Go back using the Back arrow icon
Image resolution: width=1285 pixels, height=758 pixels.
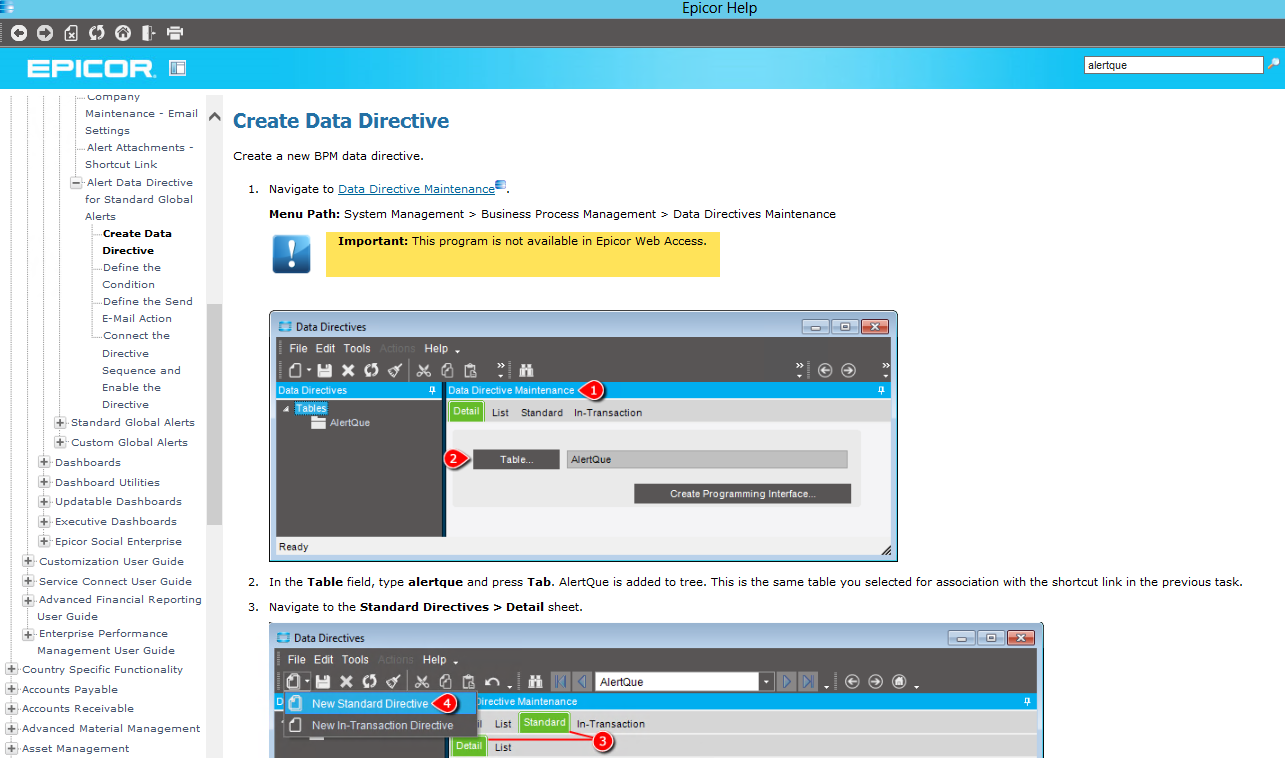point(19,33)
